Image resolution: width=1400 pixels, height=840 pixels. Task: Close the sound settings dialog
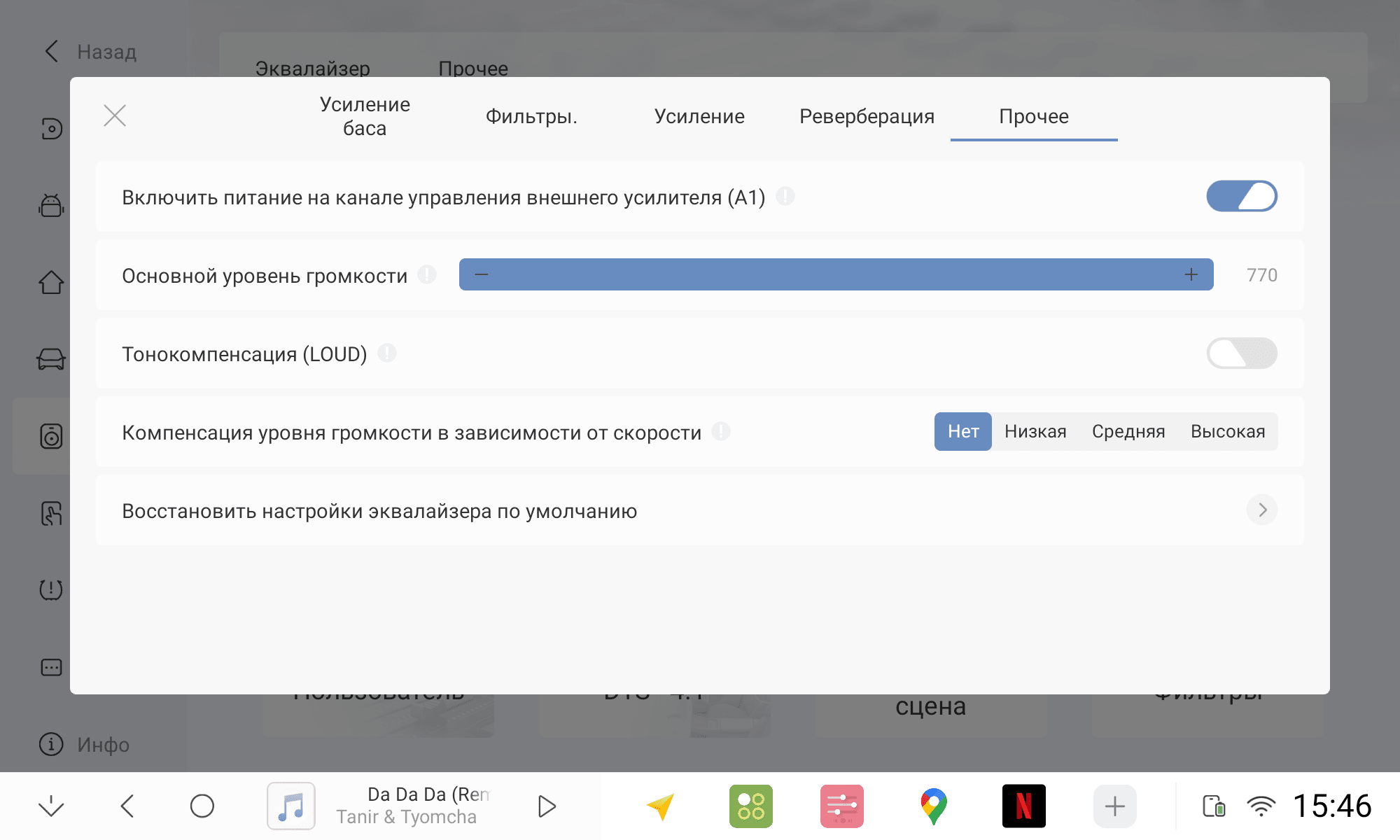(115, 115)
